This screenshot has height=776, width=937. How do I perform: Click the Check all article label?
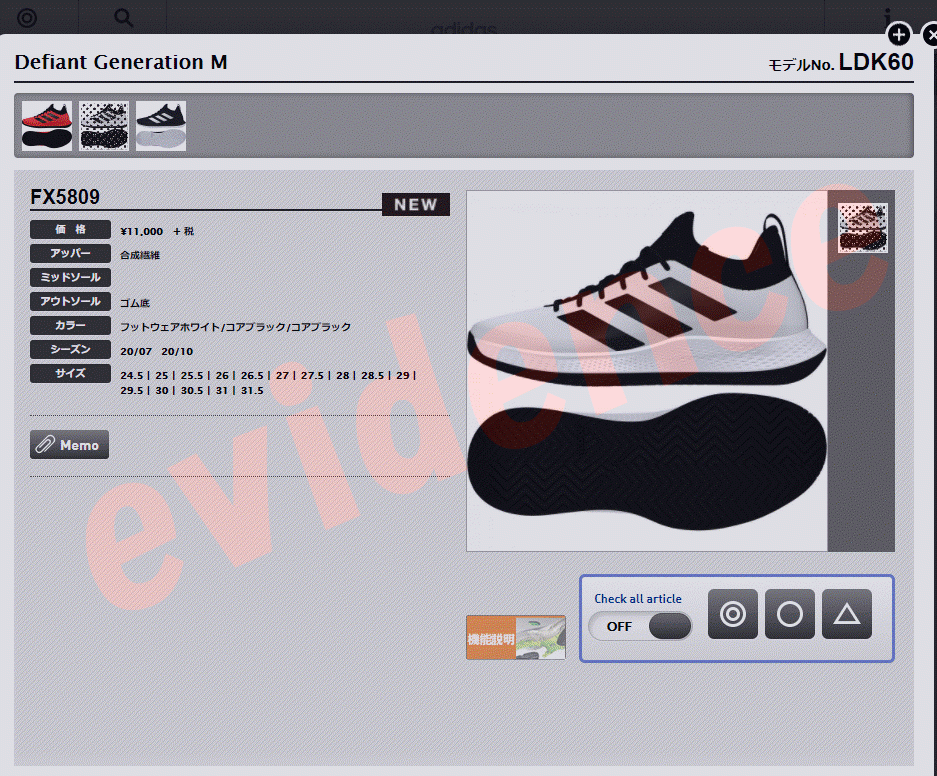tap(638, 599)
